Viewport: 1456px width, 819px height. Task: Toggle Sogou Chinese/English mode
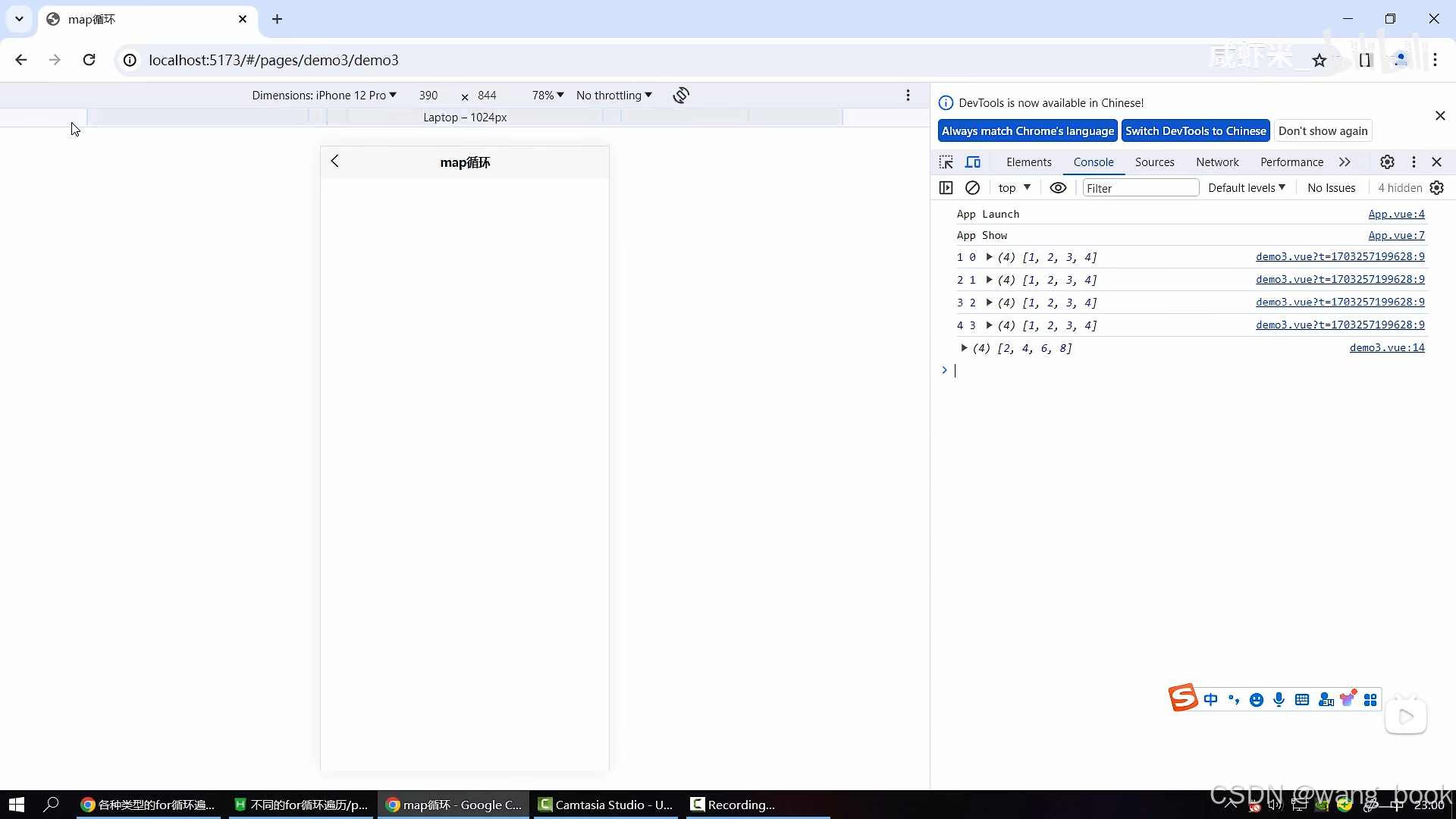[1211, 699]
